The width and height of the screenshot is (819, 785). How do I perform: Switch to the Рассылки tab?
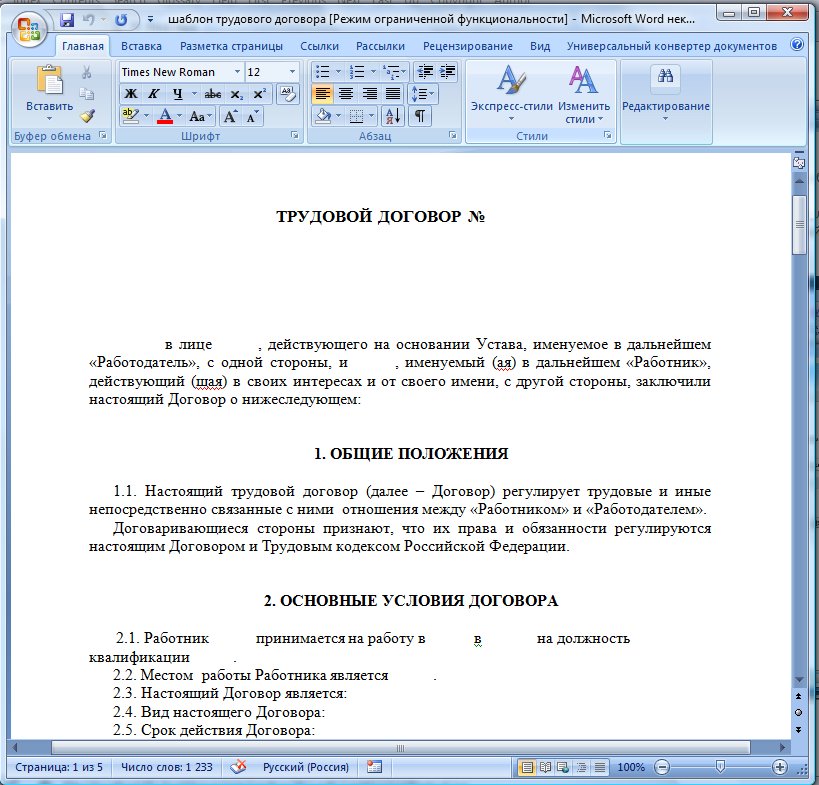pos(380,46)
